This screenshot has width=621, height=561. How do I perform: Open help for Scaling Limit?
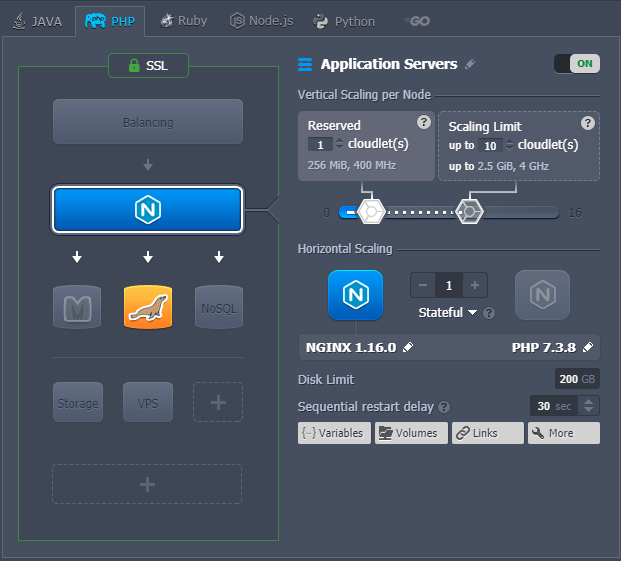coord(588,123)
